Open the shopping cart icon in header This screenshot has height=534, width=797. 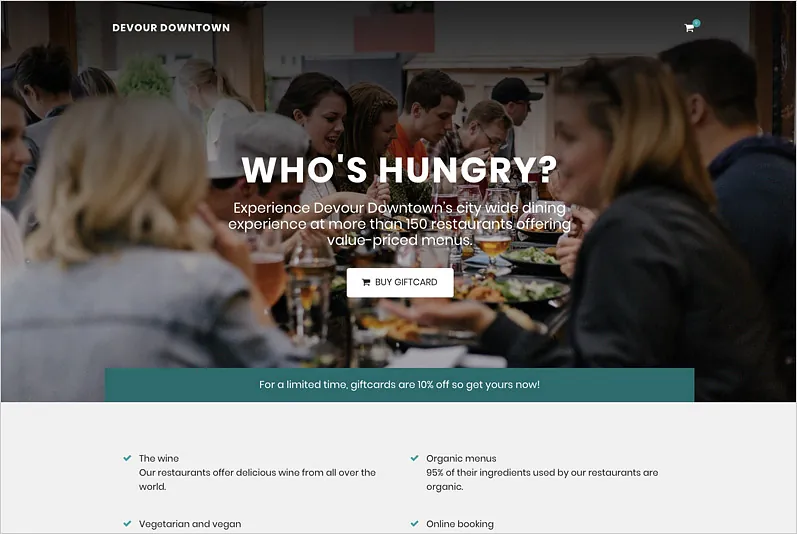tap(689, 28)
